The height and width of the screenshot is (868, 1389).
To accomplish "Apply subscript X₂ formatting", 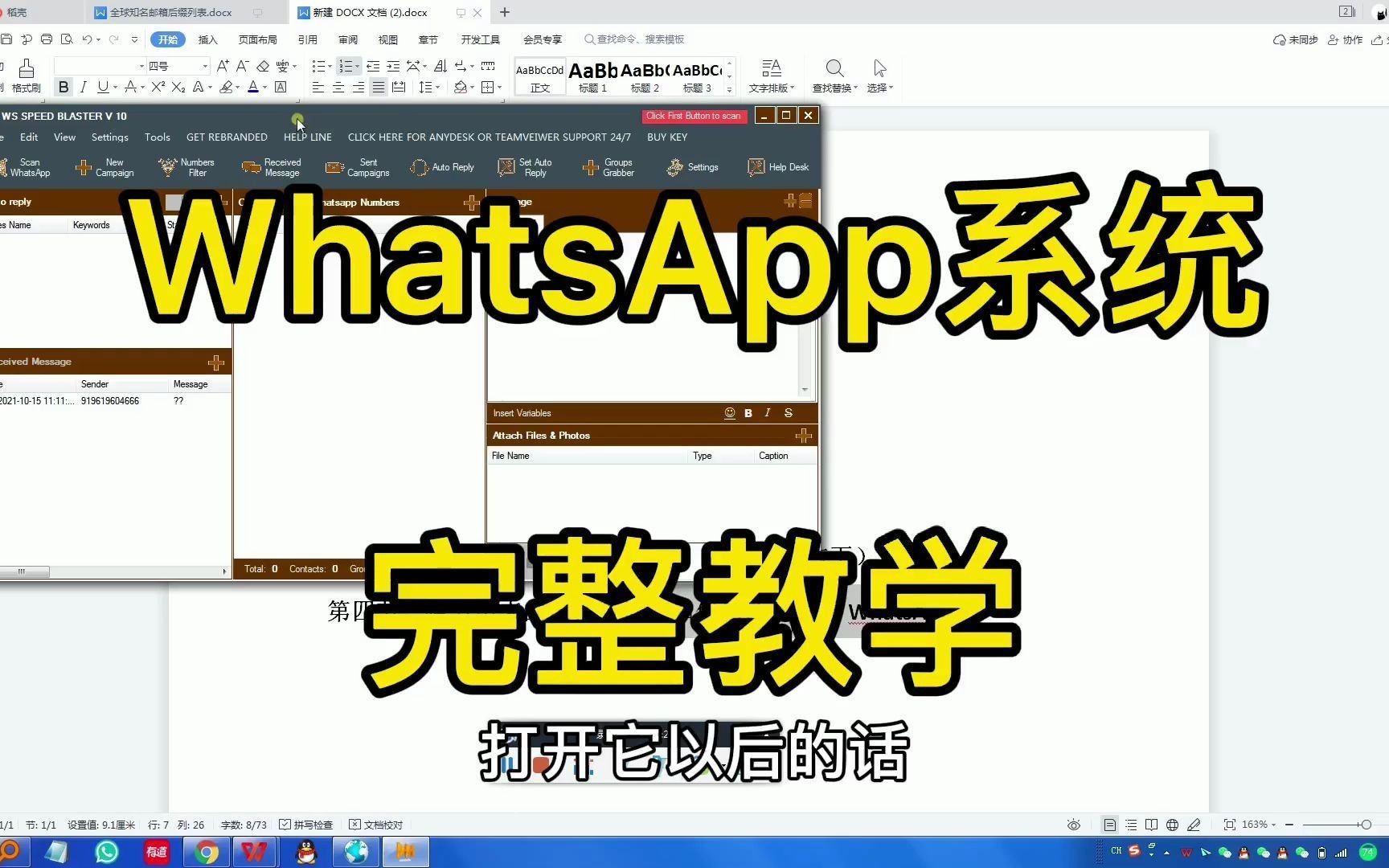I will coord(178,87).
